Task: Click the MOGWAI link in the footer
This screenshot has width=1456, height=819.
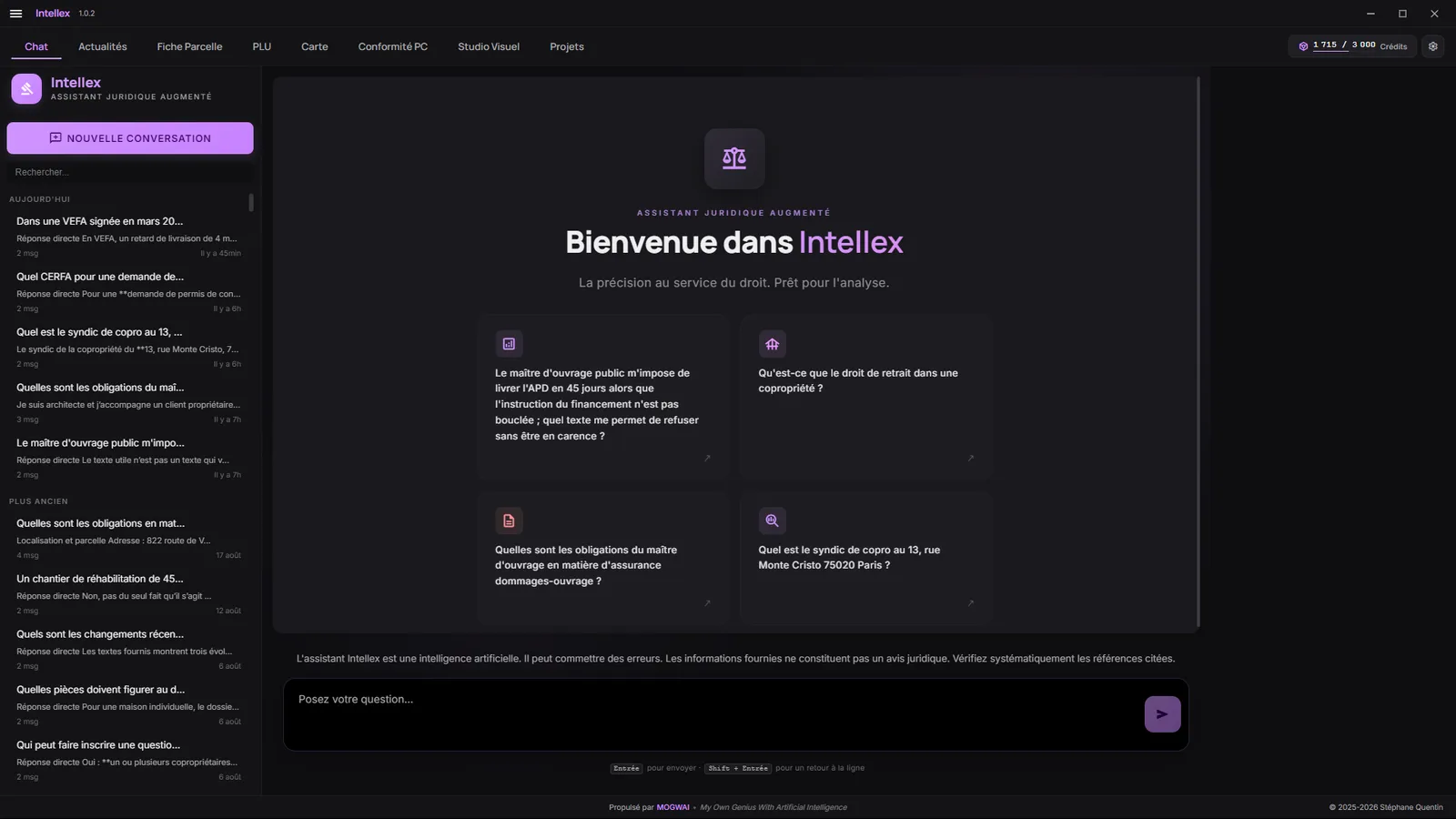Action: pos(673,807)
